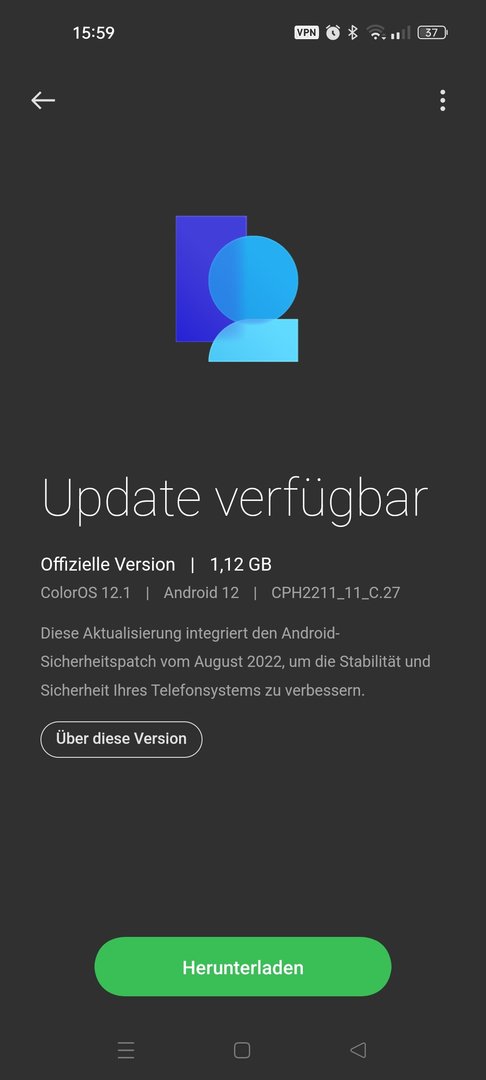Image resolution: width=486 pixels, height=1080 pixels.
Task: Tap the Bluetooth status icon
Action: 352,32
